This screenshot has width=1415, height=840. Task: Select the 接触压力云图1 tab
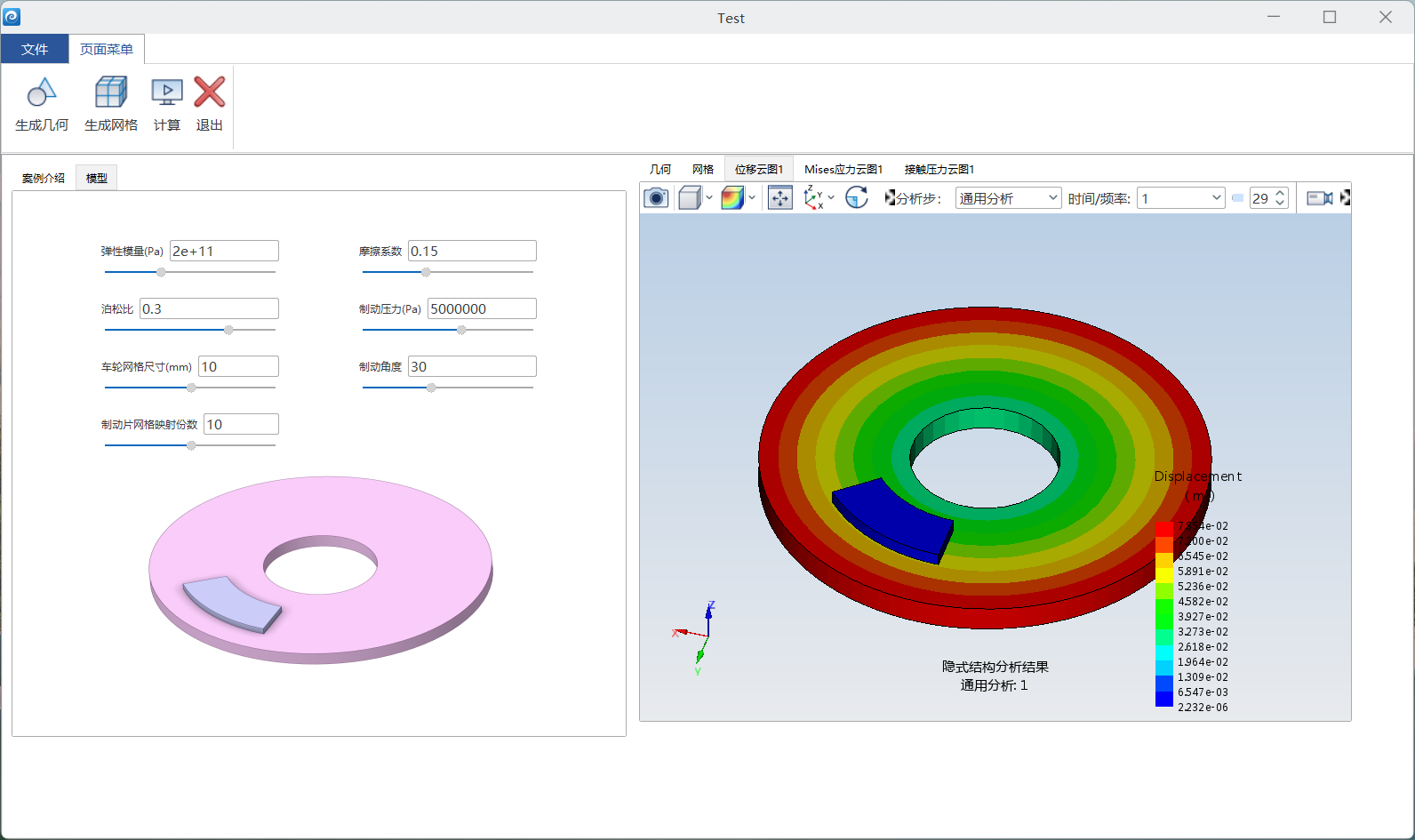point(939,169)
